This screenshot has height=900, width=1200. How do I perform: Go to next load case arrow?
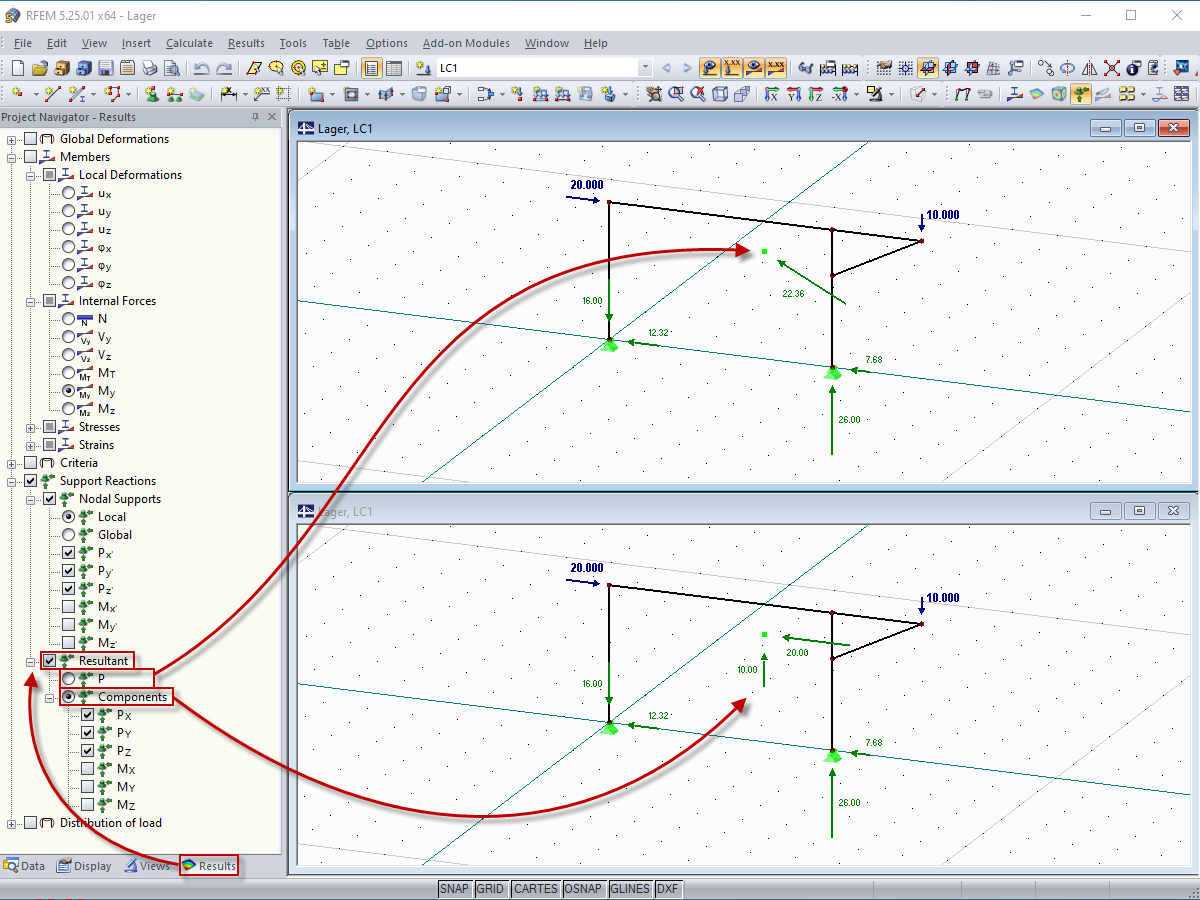point(688,68)
